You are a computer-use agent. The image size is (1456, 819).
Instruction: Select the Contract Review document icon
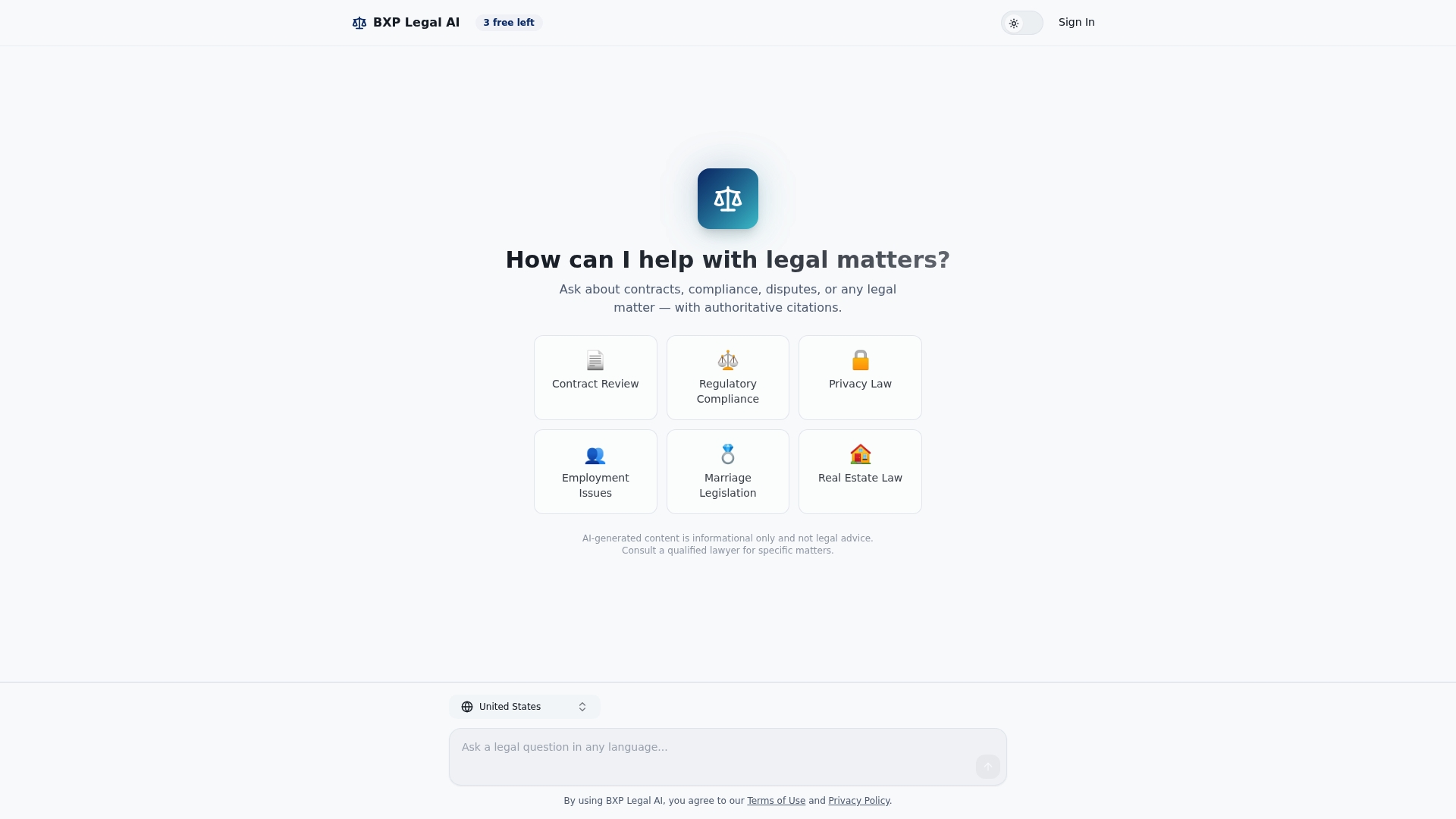(x=595, y=360)
